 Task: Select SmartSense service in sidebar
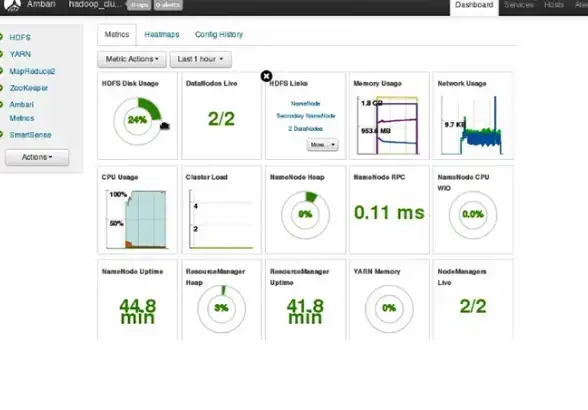tap(30, 135)
